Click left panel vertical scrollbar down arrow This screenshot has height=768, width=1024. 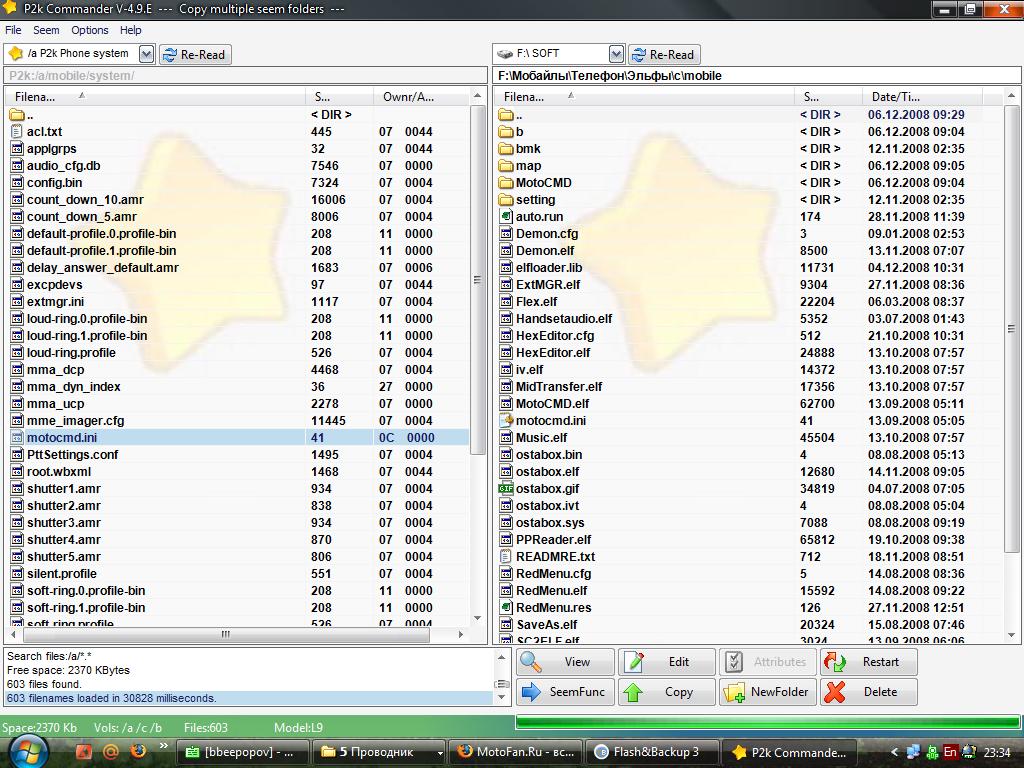[477, 618]
